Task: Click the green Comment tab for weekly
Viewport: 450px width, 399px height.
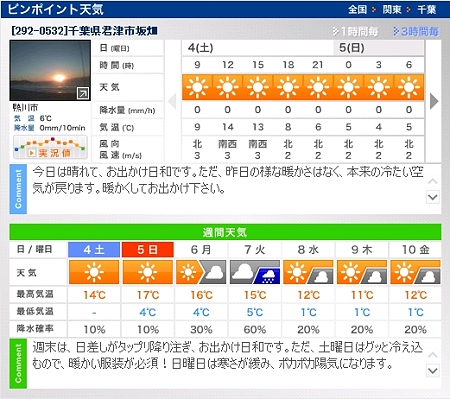Action: (x=18, y=363)
